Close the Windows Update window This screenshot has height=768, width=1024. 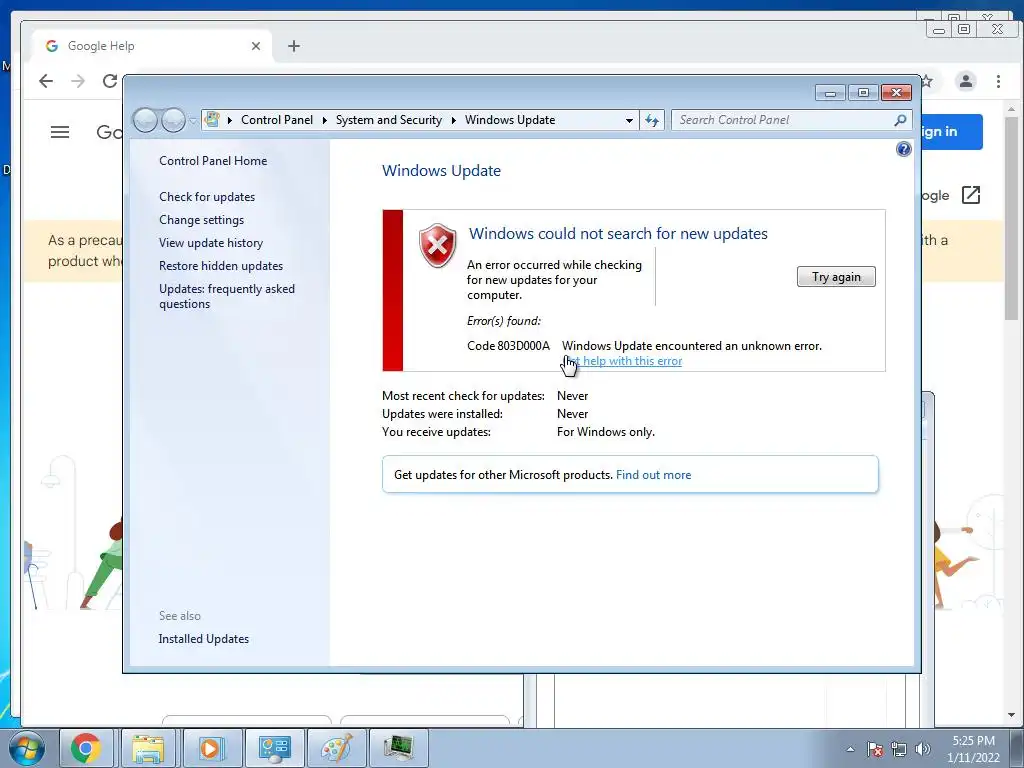[897, 93]
